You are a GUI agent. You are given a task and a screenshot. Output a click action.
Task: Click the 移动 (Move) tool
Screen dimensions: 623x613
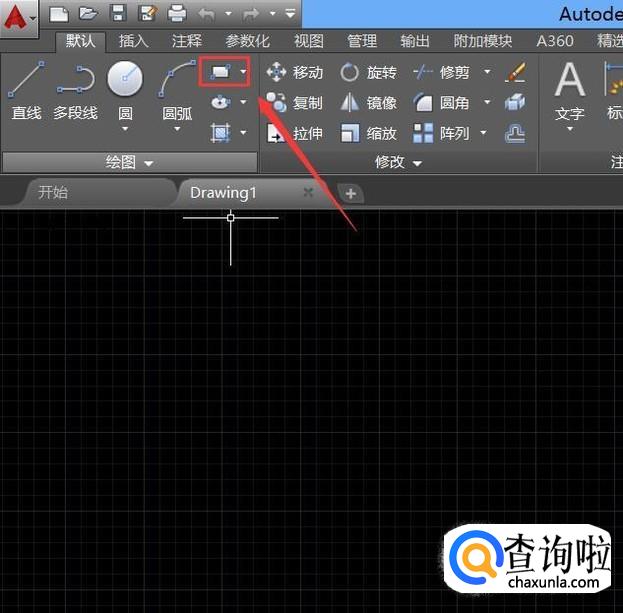pyautogui.click(x=294, y=72)
